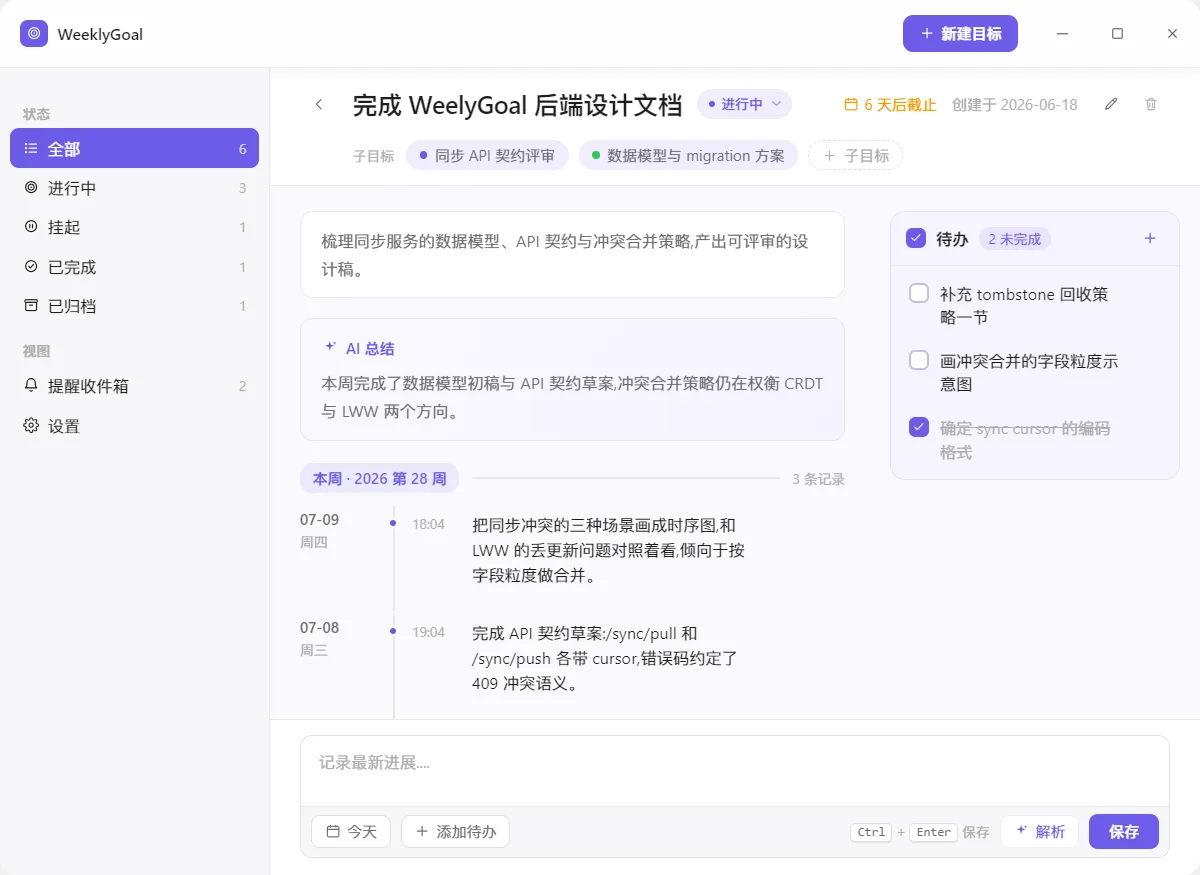Click the 3 条记录 count
The image size is (1200, 875).
818,479
